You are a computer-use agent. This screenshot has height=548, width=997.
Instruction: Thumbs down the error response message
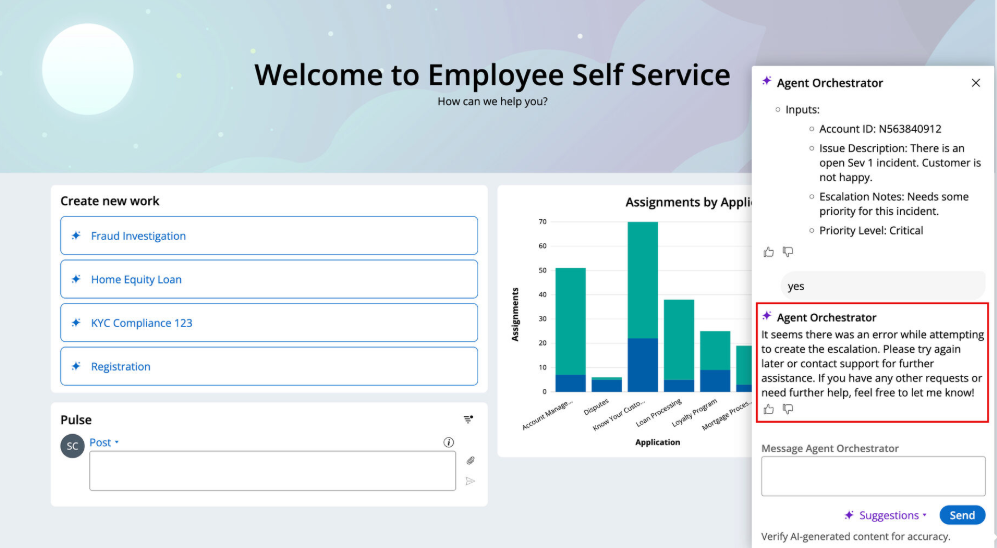pyautogui.click(x=788, y=409)
